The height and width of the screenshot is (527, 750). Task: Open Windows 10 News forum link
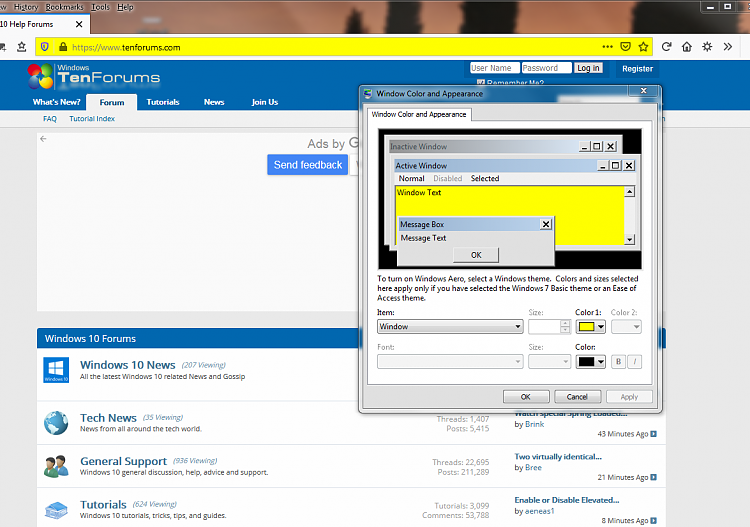pyautogui.click(x=128, y=365)
